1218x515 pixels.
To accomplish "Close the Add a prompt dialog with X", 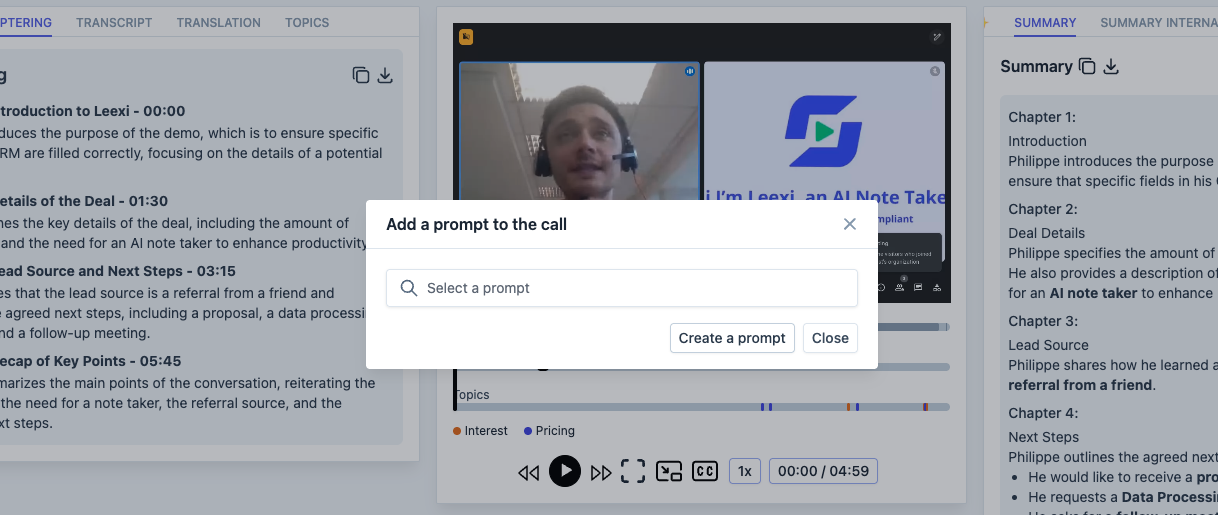I will pyautogui.click(x=850, y=224).
